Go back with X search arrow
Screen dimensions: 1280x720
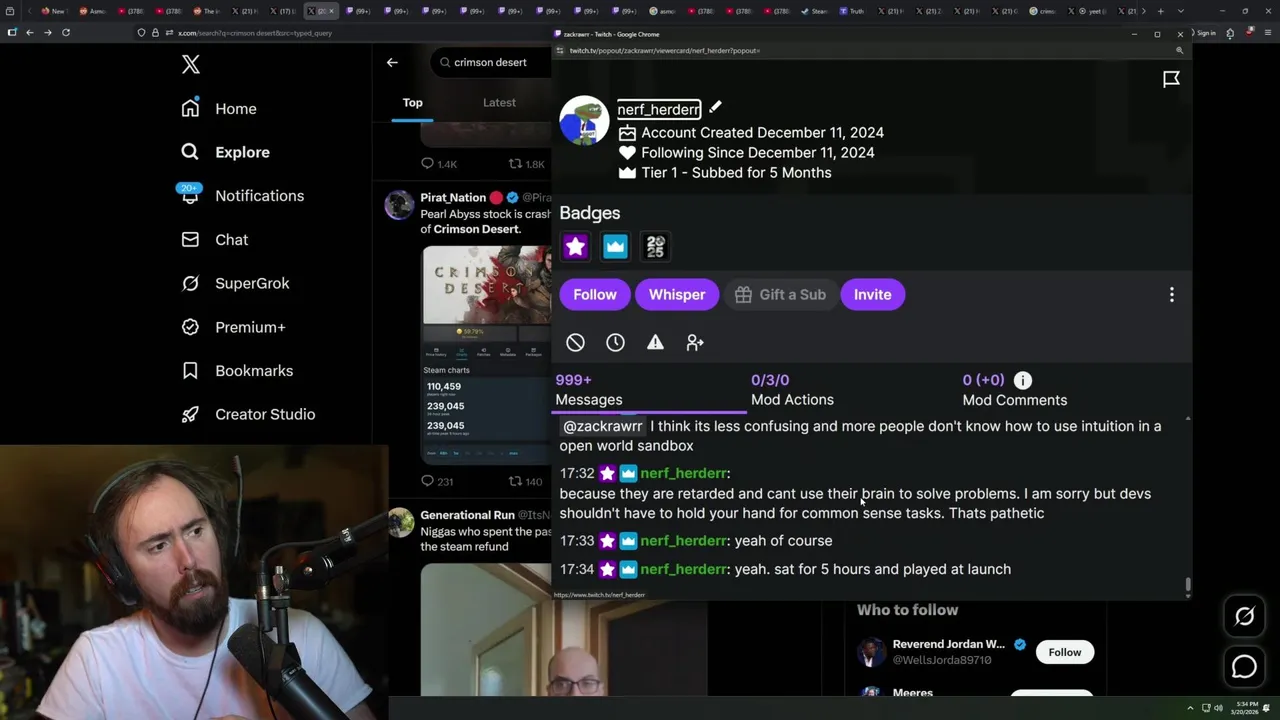(x=392, y=62)
